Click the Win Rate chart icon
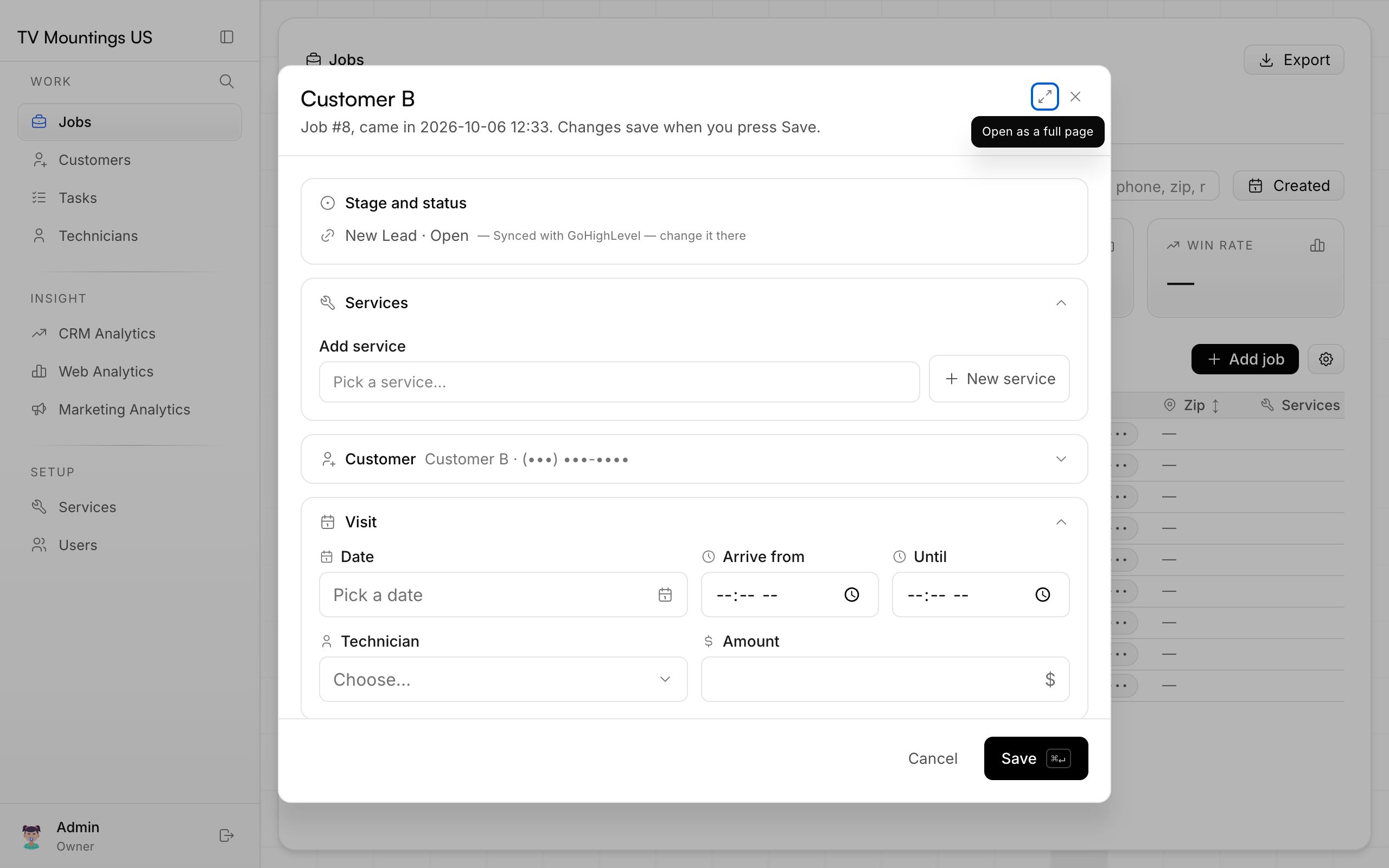 point(1317,246)
